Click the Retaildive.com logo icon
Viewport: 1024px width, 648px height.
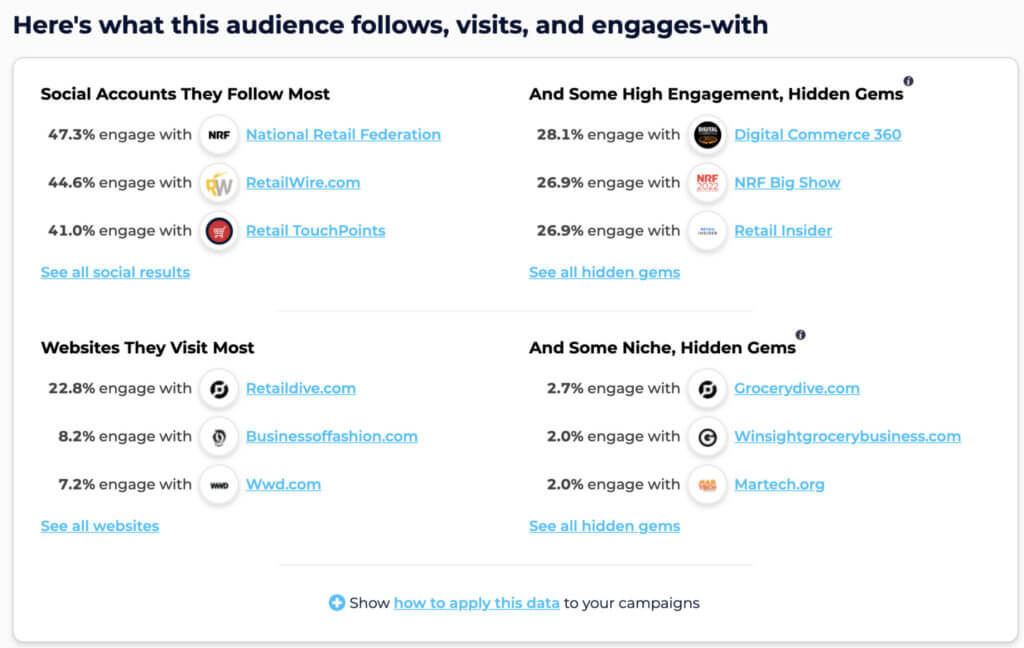point(219,389)
